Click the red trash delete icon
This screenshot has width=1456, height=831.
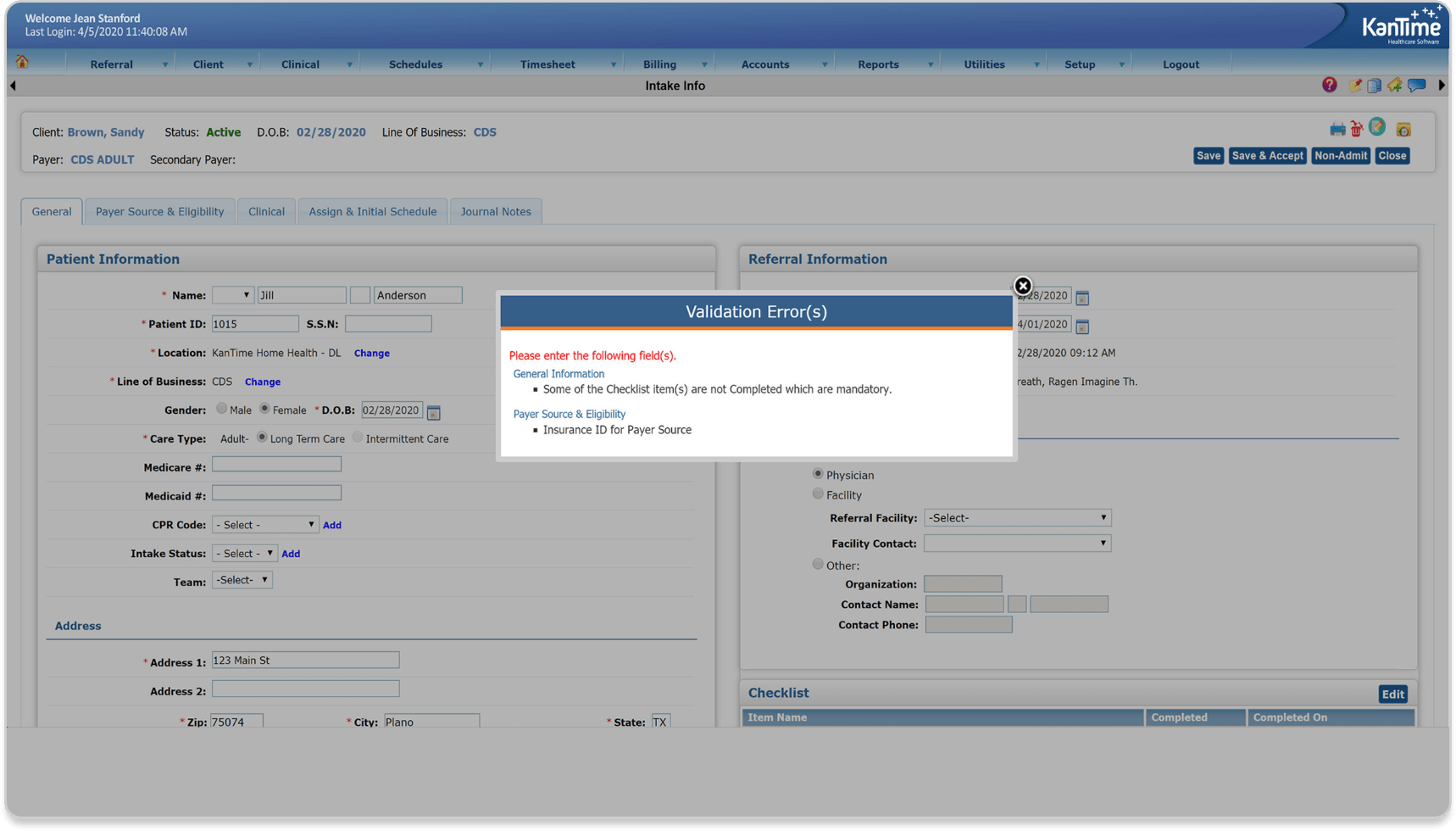click(1356, 129)
